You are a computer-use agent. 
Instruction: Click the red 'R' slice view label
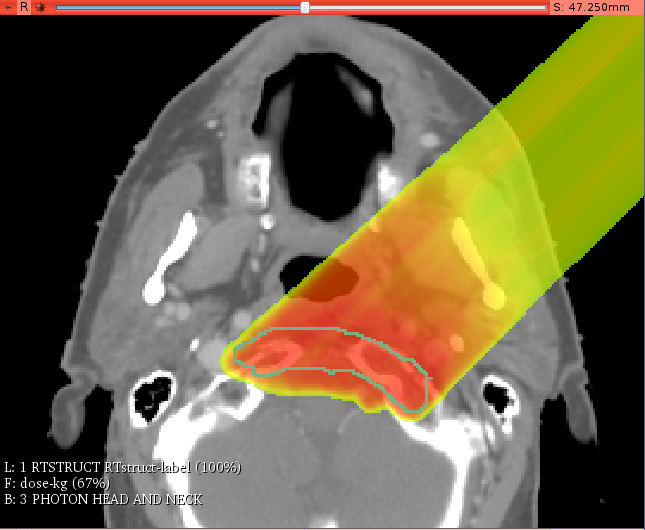coord(24,7)
